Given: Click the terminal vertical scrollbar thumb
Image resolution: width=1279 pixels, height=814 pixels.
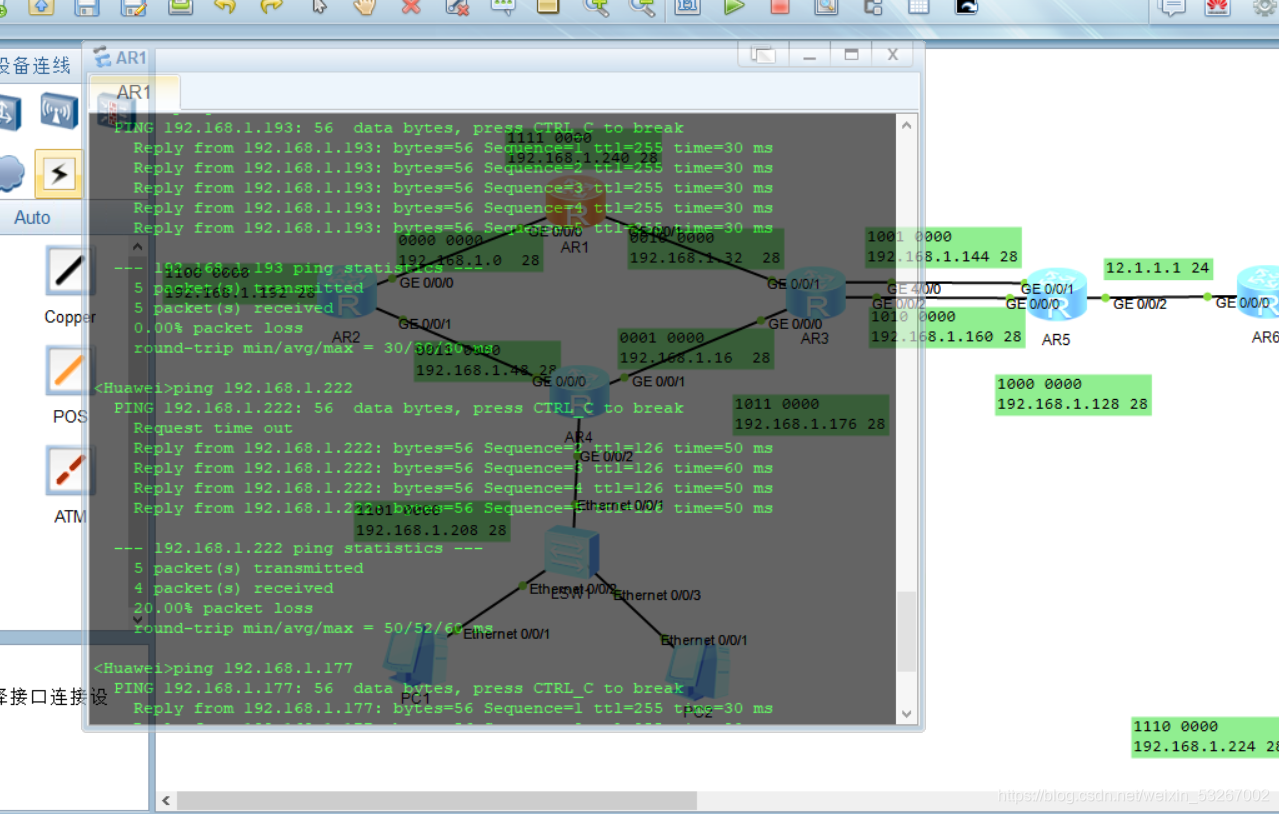Looking at the screenshot, I should coord(907,631).
